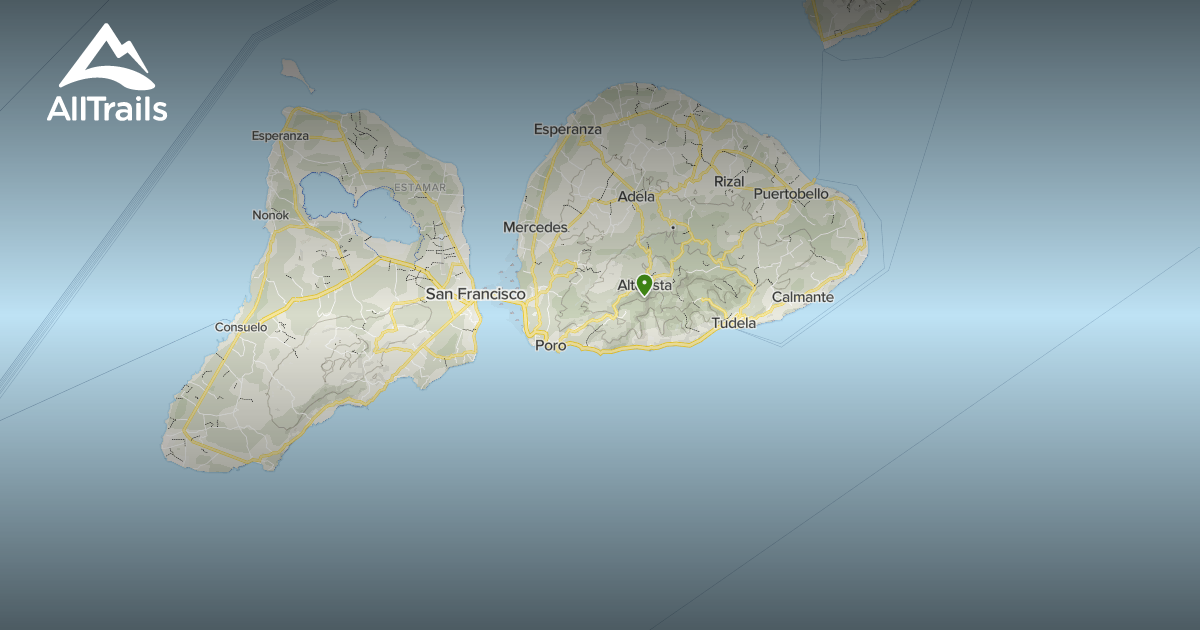Screen dimensions: 1200x630
Task: Click the Calmante place label
Action: coord(802,297)
